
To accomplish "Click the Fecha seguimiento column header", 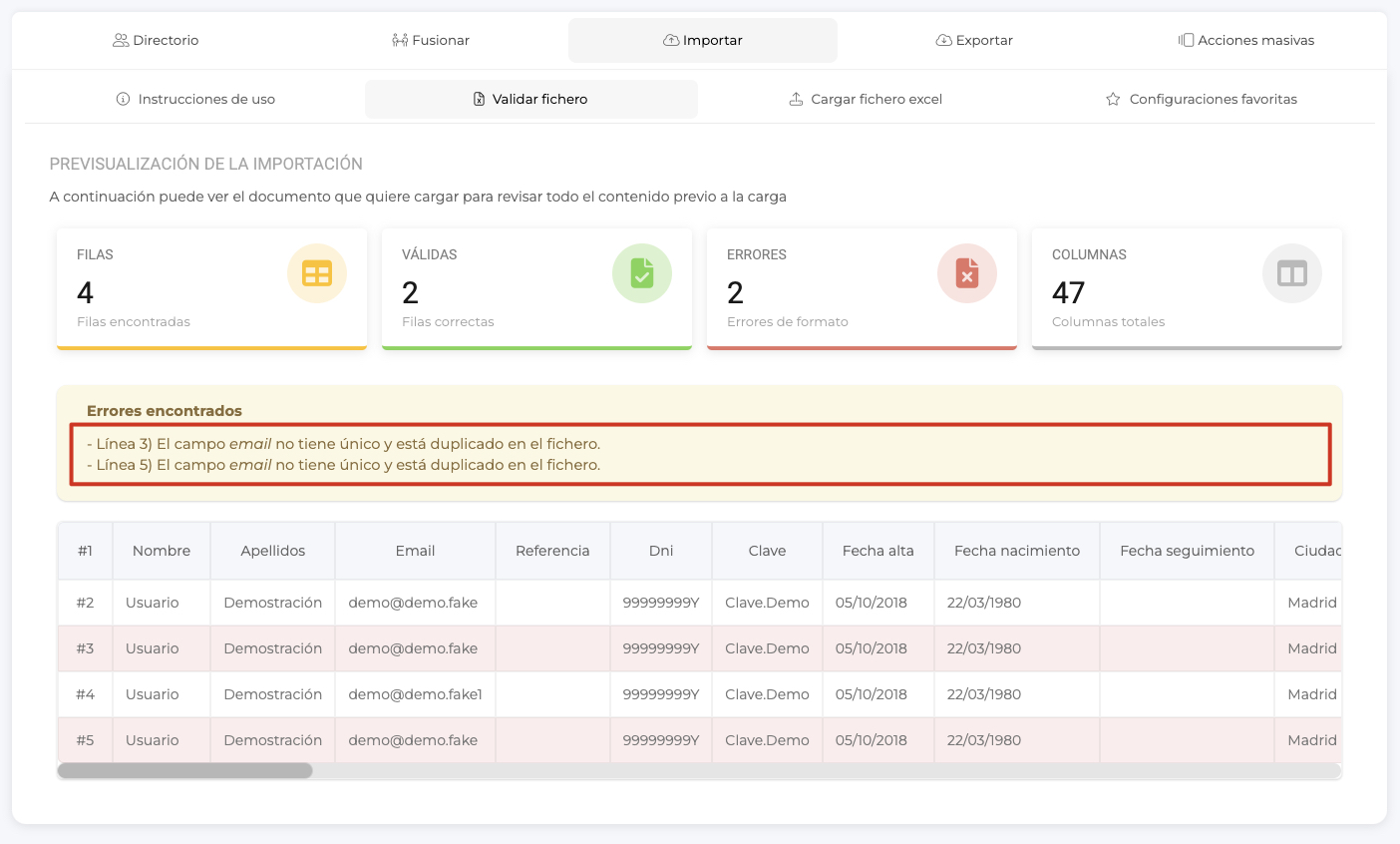I will (x=1187, y=551).
